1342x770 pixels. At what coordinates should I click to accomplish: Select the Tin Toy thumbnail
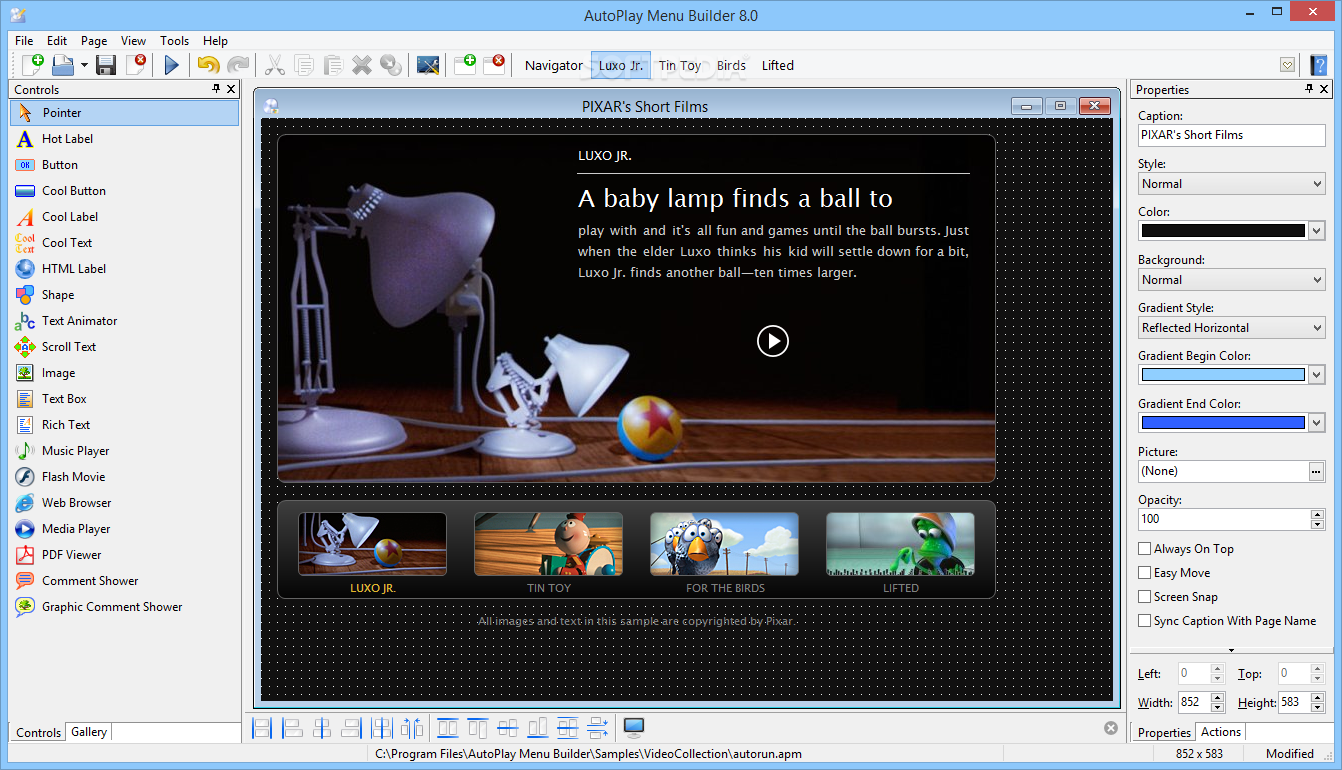[x=548, y=544]
